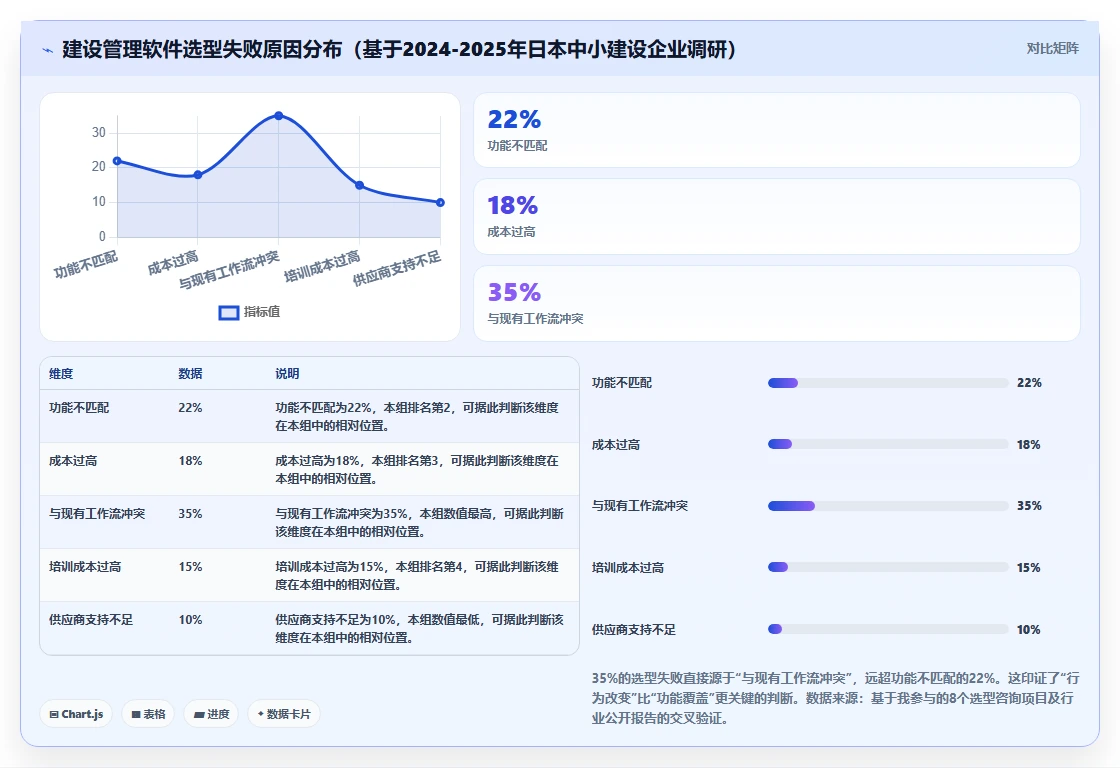Click the 与现有工作流冲突 progress bar
The width and height of the screenshot is (1120, 768).
pyautogui.click(x=888, y=506)
